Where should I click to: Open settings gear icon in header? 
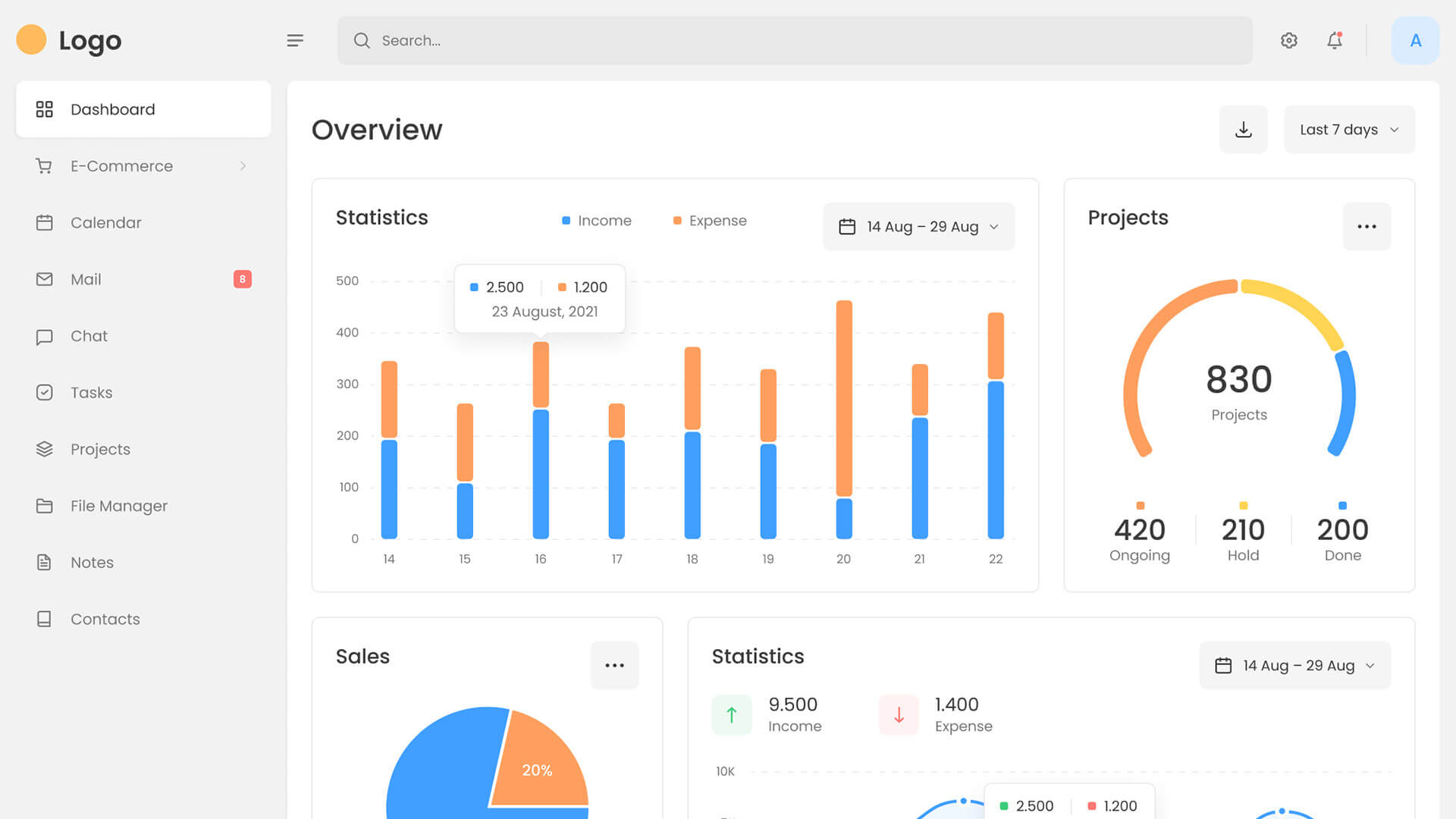(1288, 40)
